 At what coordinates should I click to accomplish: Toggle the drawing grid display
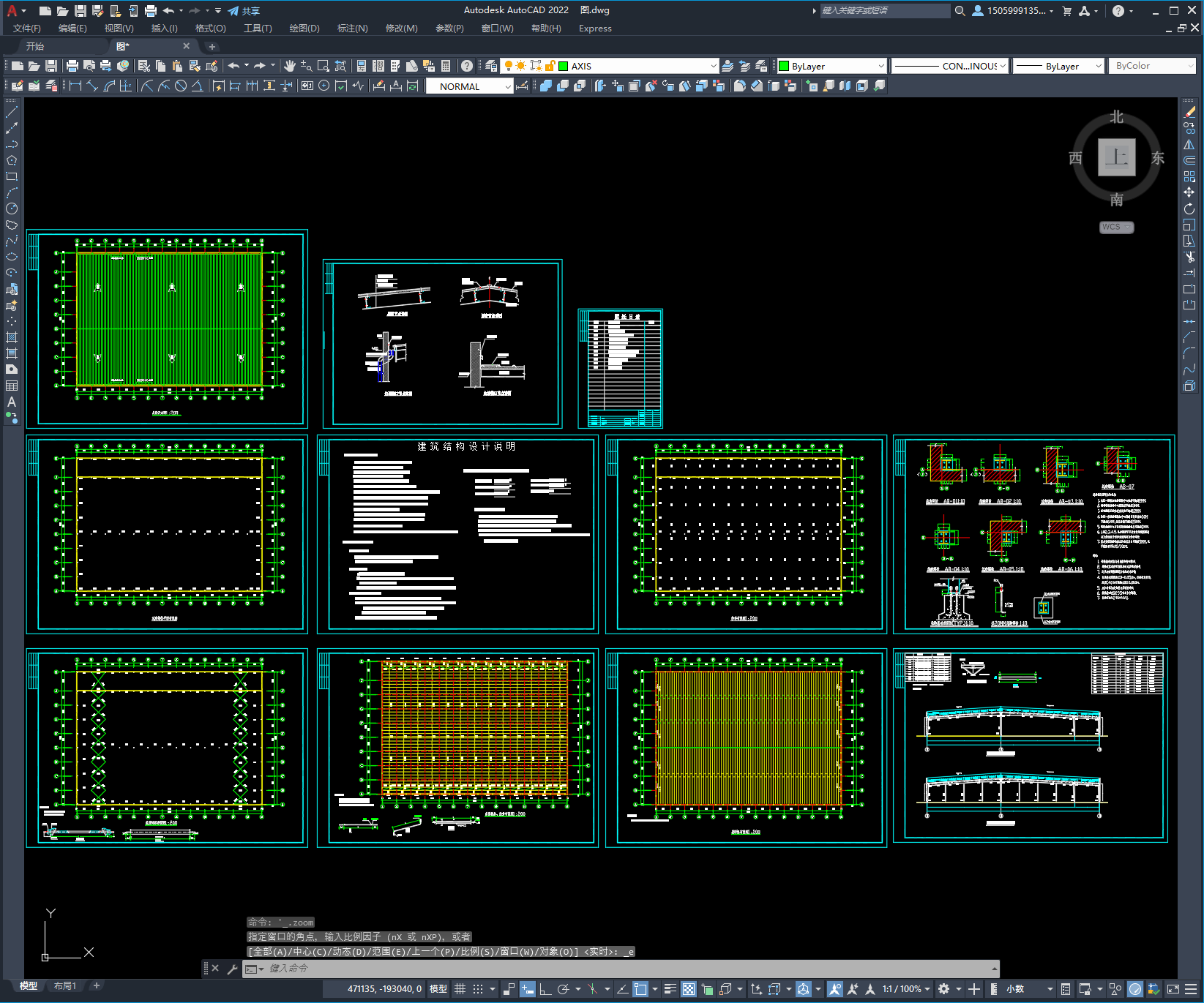pos(460,989)
